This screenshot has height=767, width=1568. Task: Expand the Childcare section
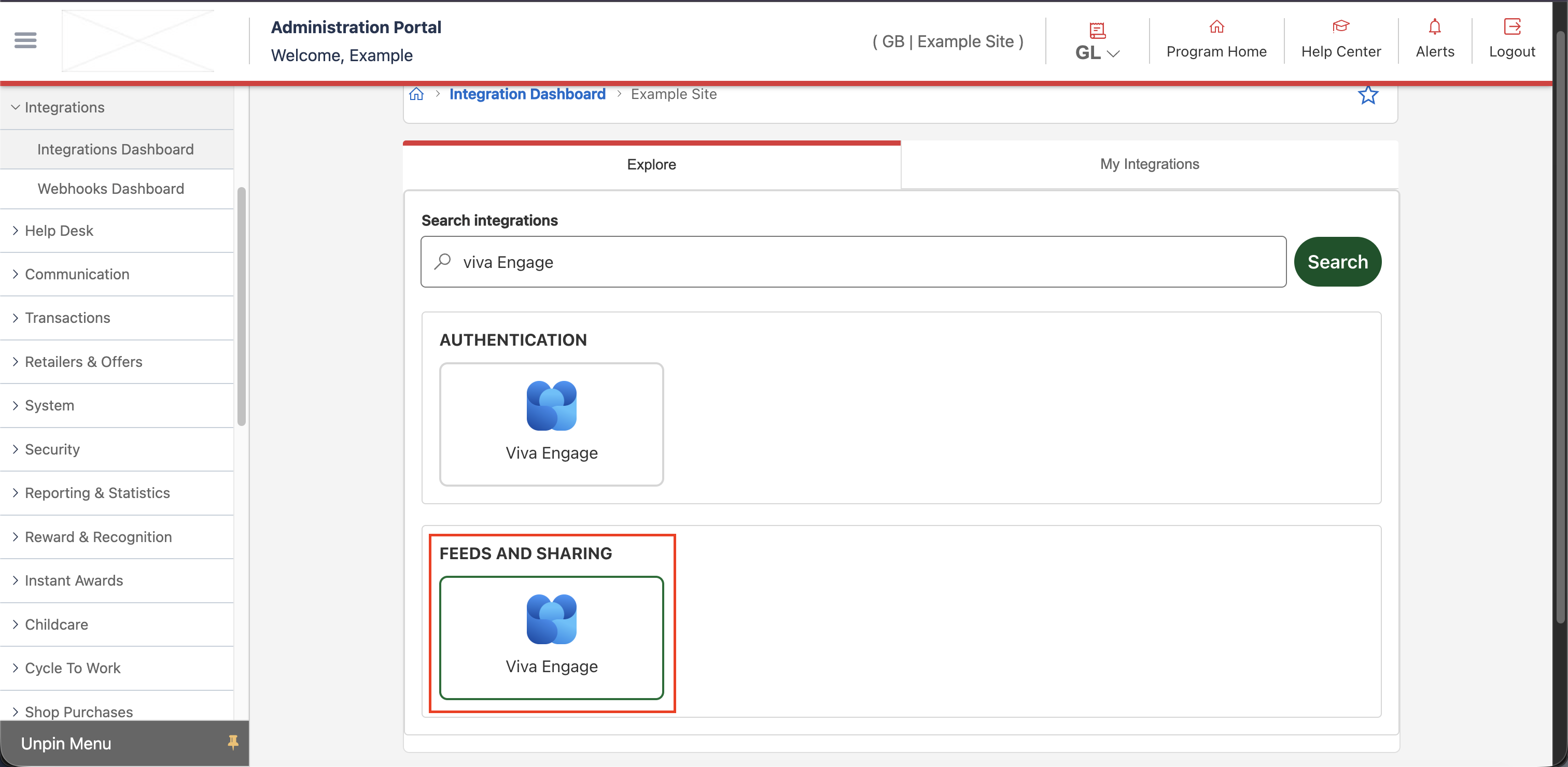[x=117, y=624]
